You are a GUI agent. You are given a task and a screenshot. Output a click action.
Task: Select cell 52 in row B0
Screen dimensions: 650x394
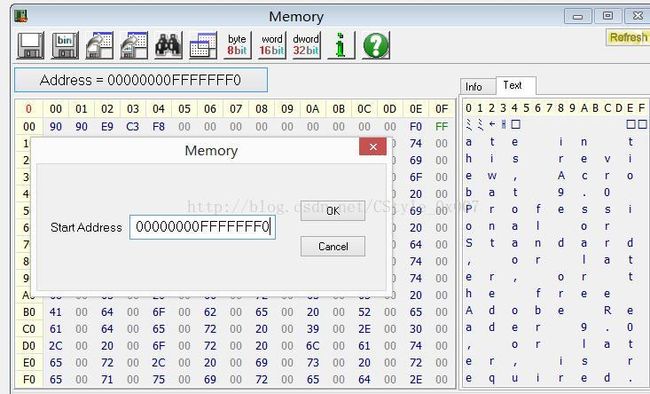(x=364, y=312)
